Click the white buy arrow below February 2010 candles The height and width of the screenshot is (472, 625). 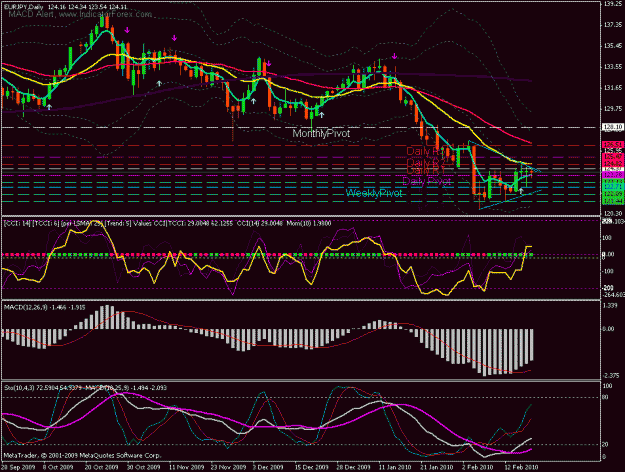coord(521,191)
